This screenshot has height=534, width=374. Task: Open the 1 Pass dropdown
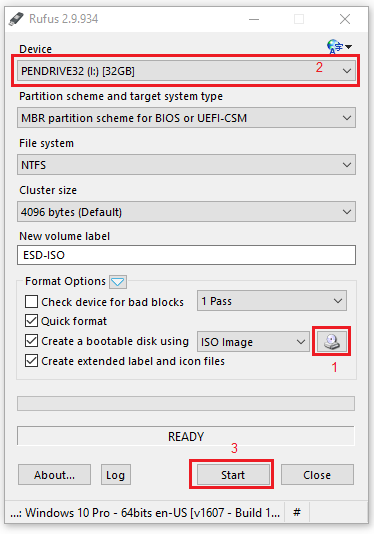pyautogui.click(x=272, y=301)
